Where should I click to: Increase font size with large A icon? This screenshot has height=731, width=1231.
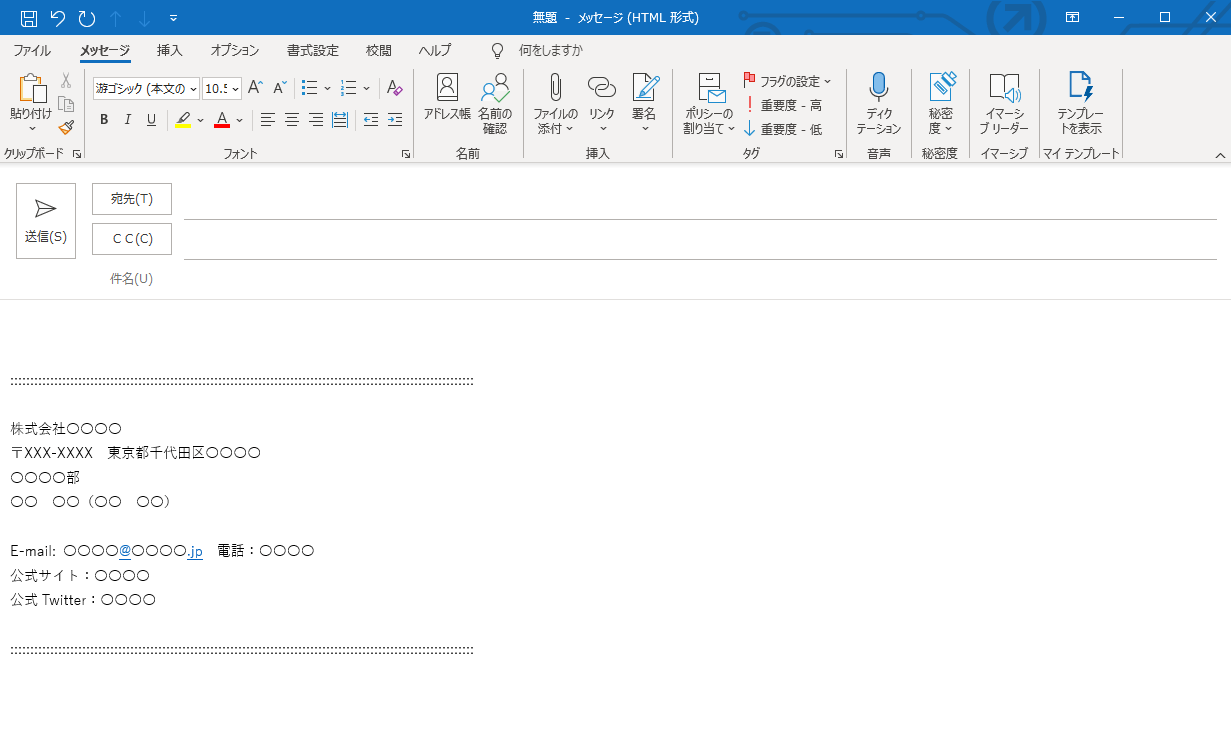(x=255, y=88)
